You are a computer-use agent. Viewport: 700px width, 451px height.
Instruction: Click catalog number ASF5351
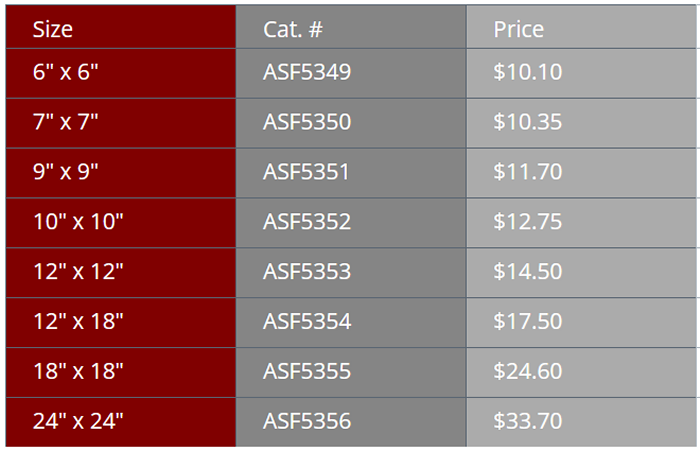307,172
